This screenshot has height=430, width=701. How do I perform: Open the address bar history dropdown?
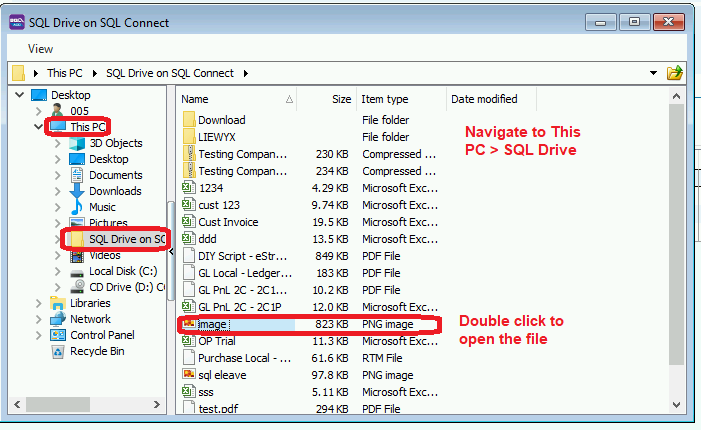[653, 73]
